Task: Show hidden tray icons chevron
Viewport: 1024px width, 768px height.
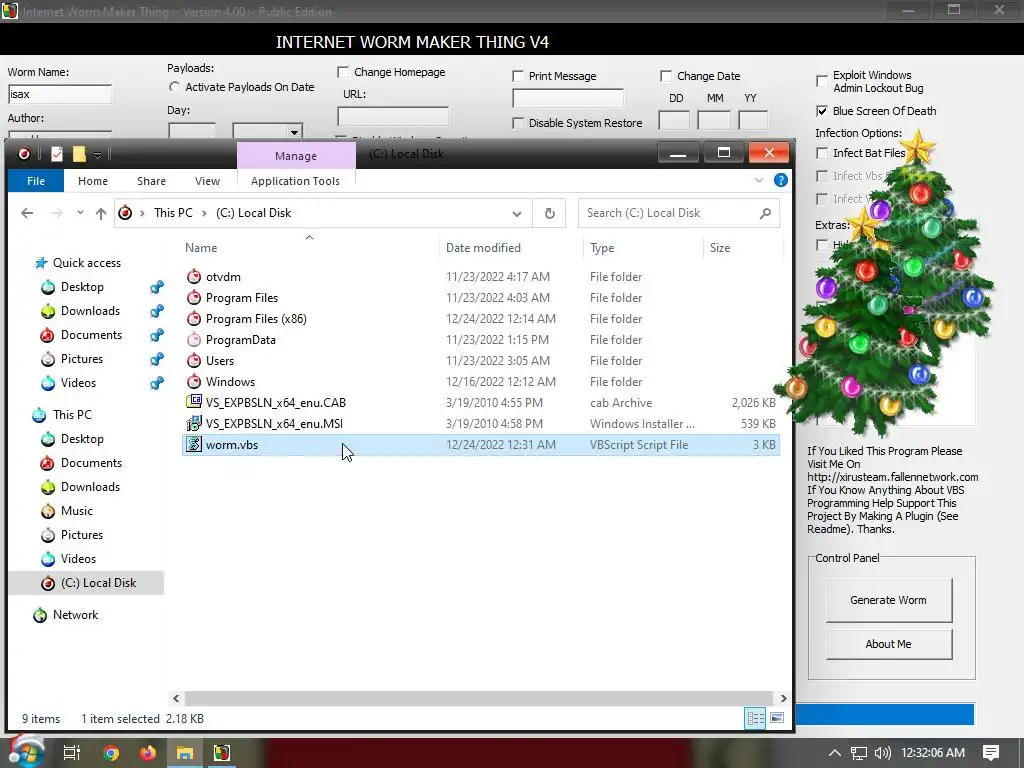Action: (835, 753)
